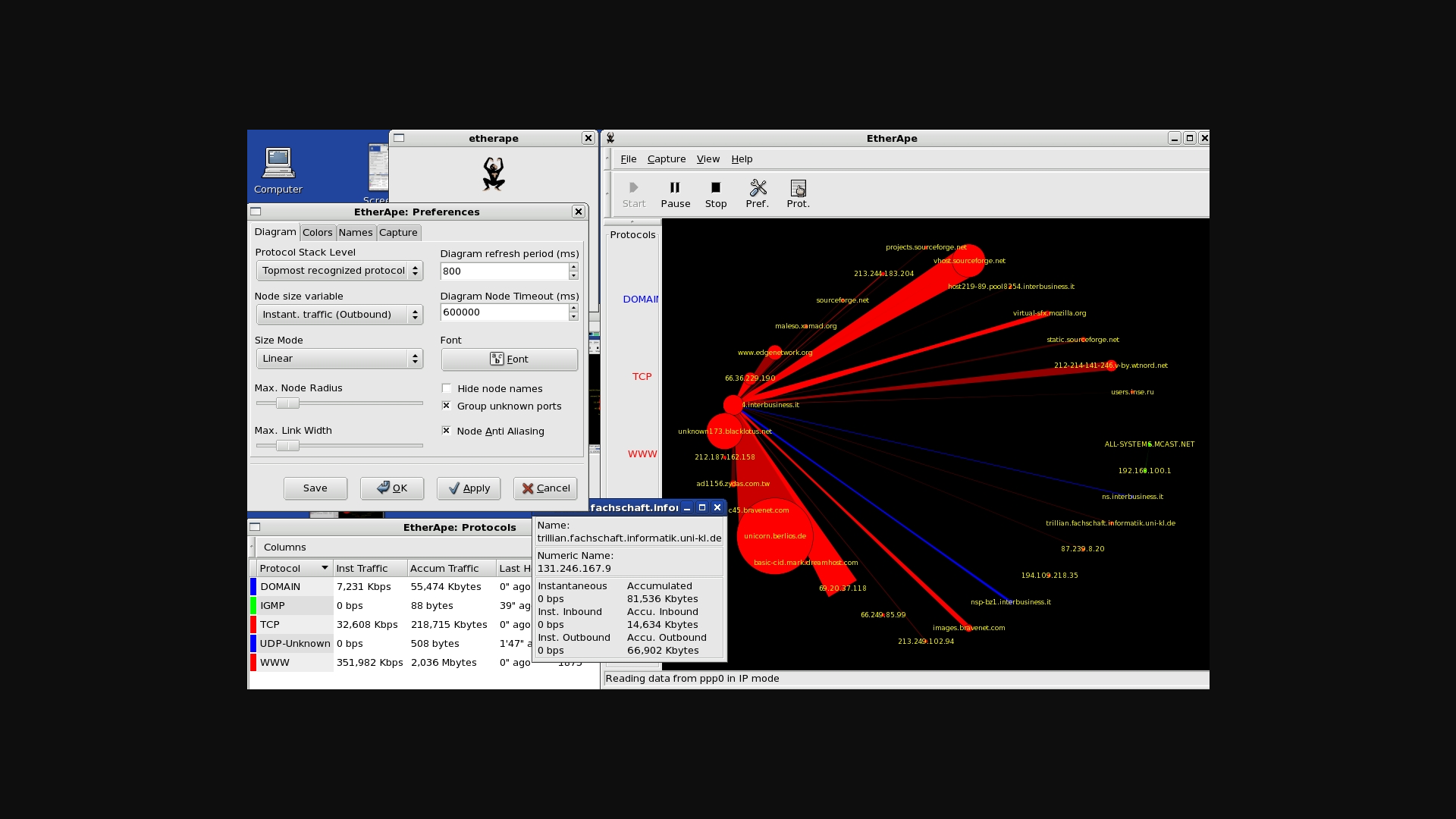Image resolution: width=1456 pixels, height=819 pixels.
Task: Open the Prot. protocols toolbar icon
Action: point(798,188)
